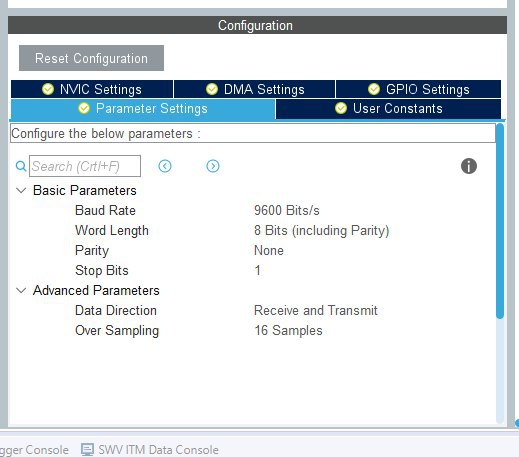Select the Data Direction parameter label
Screen dimensions: 519x457
point(116,311)
